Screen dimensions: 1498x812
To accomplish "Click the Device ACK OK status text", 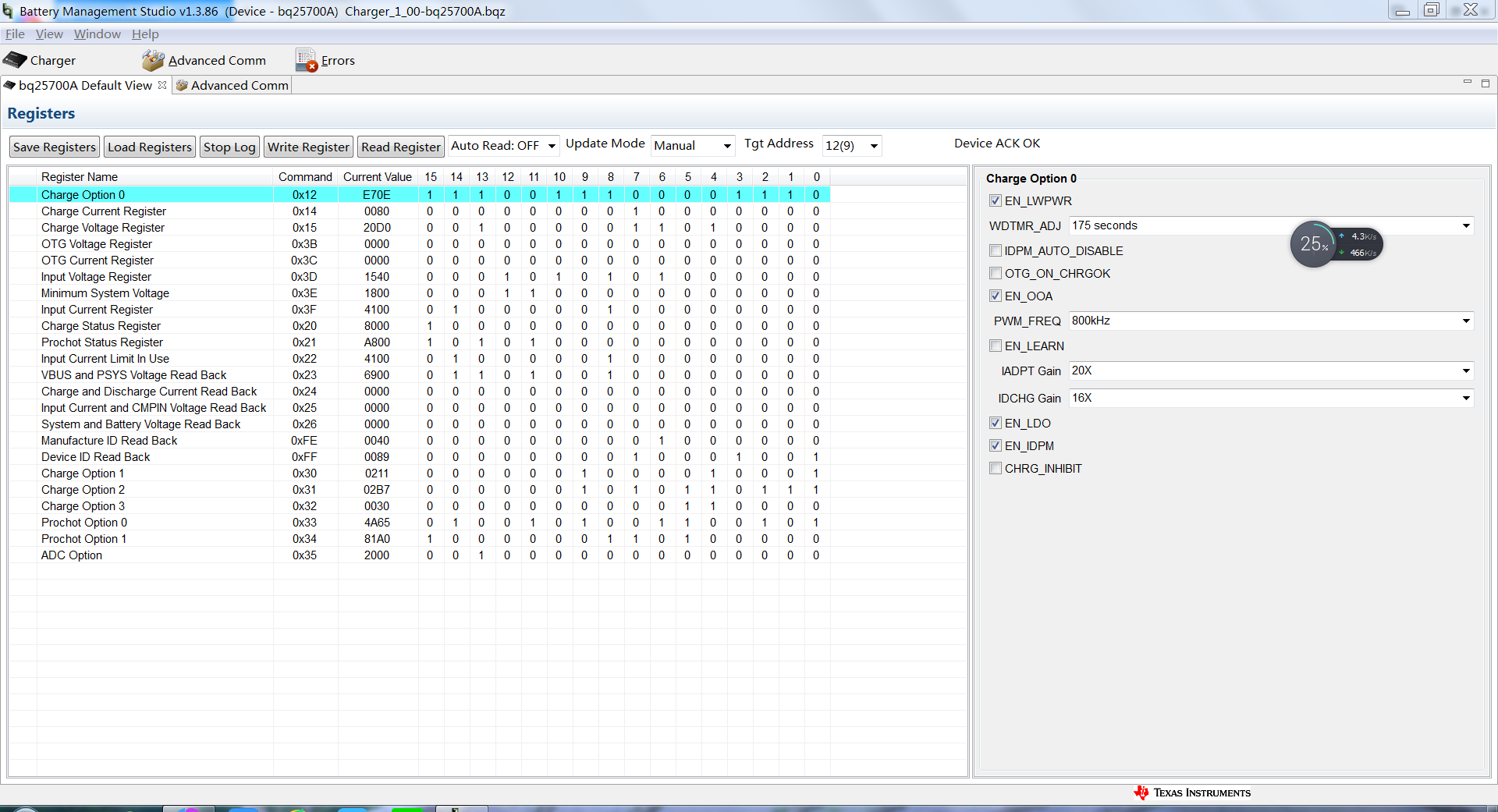I will coord(997,144).
